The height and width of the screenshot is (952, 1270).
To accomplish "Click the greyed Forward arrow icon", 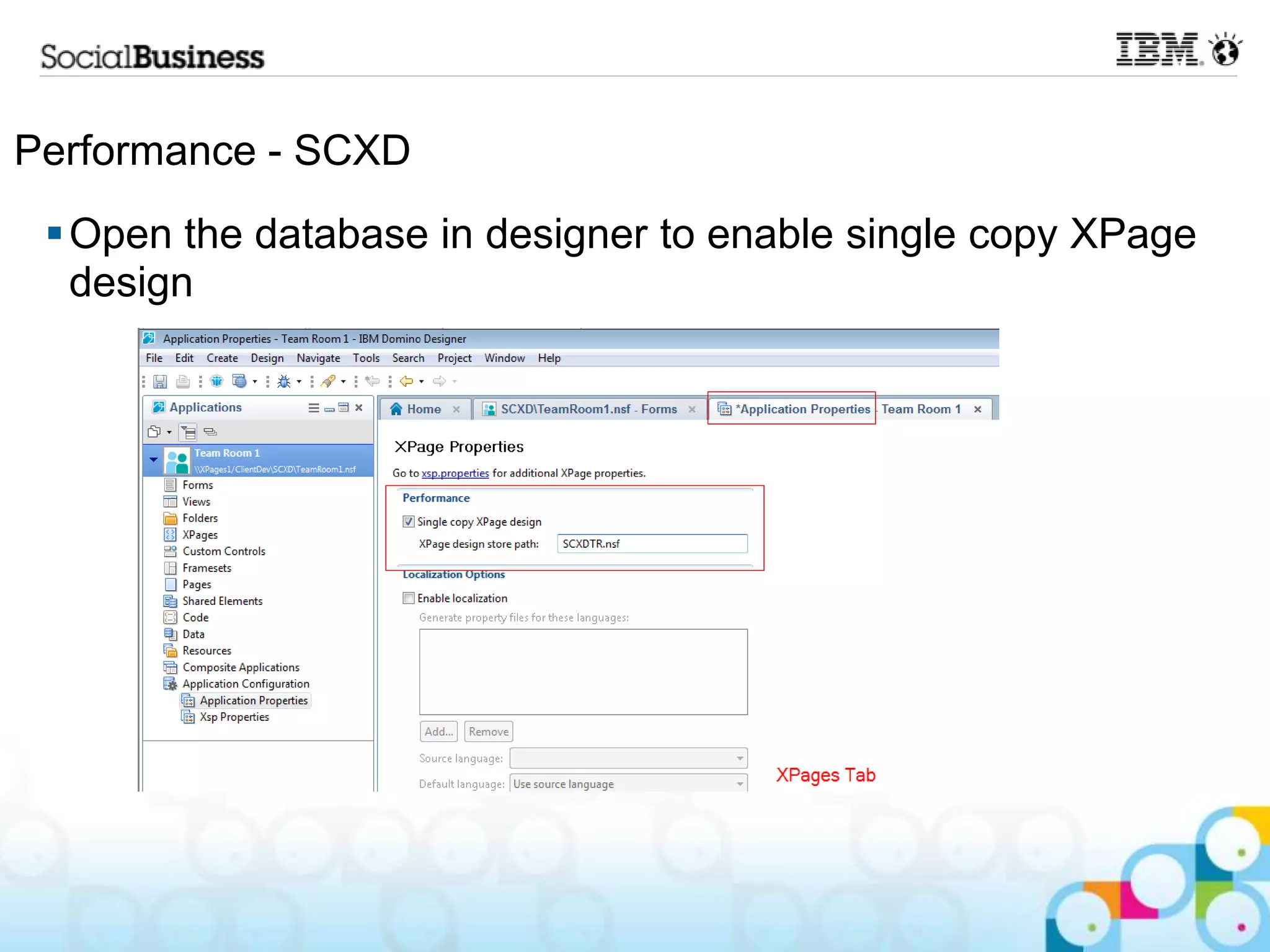I will point(439,381).
